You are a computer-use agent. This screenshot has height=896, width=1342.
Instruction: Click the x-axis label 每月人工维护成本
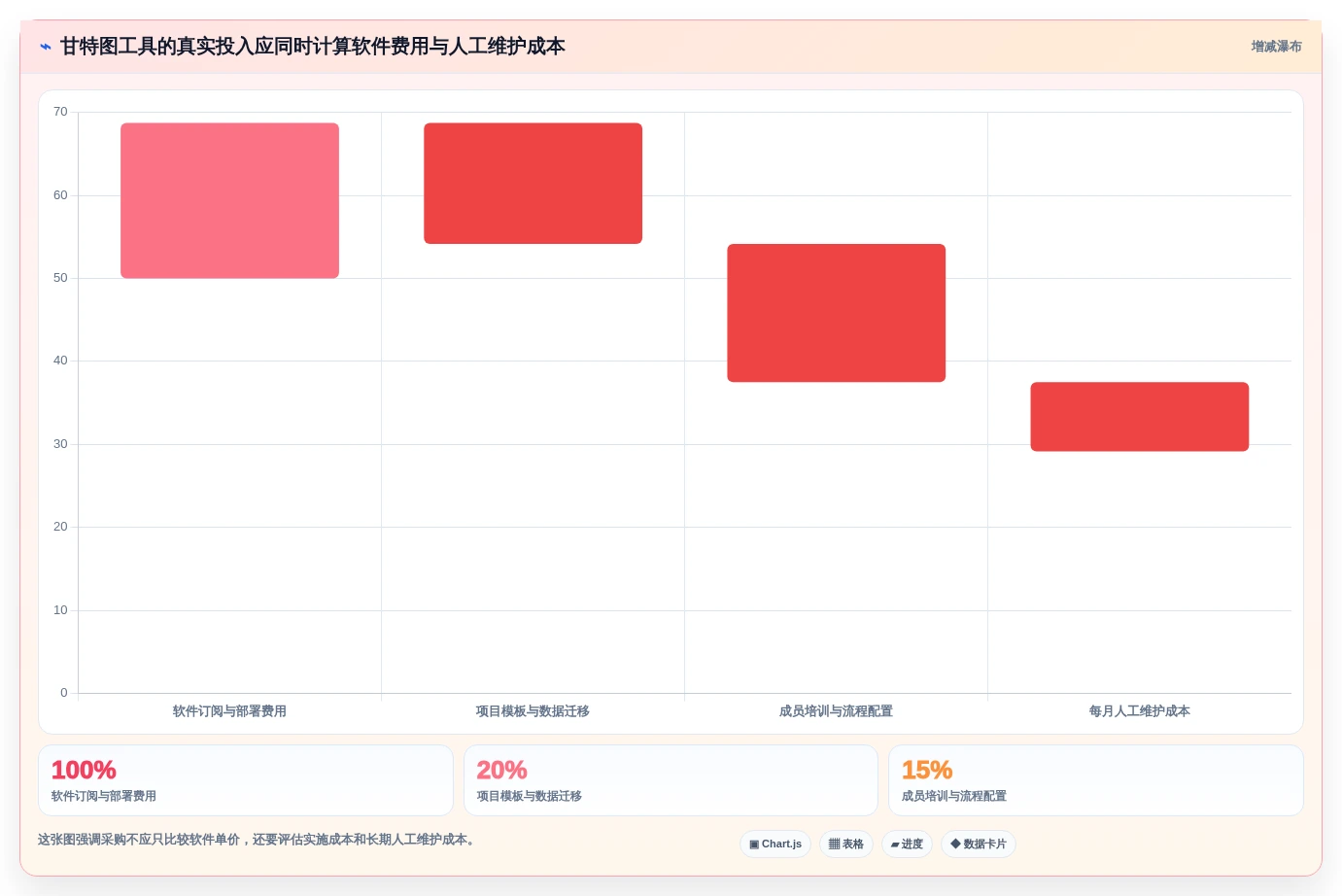pyautogui.click(x=1139, y=711)
